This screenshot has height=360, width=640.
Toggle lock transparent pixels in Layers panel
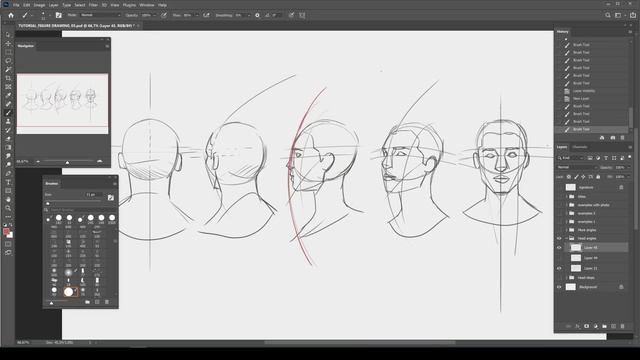569,177
